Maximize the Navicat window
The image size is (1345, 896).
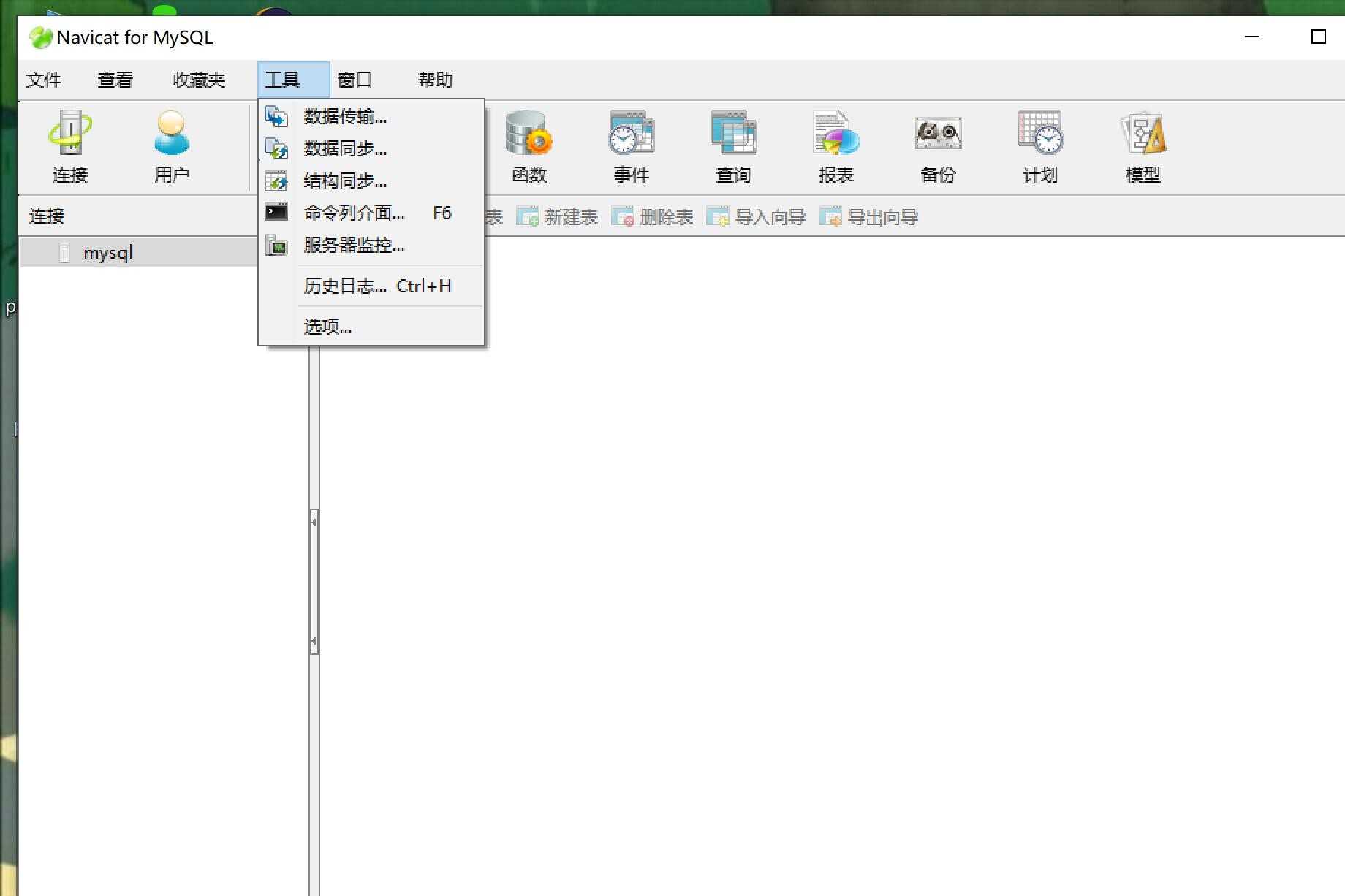pyautogui.click(x=1319, y=37)
